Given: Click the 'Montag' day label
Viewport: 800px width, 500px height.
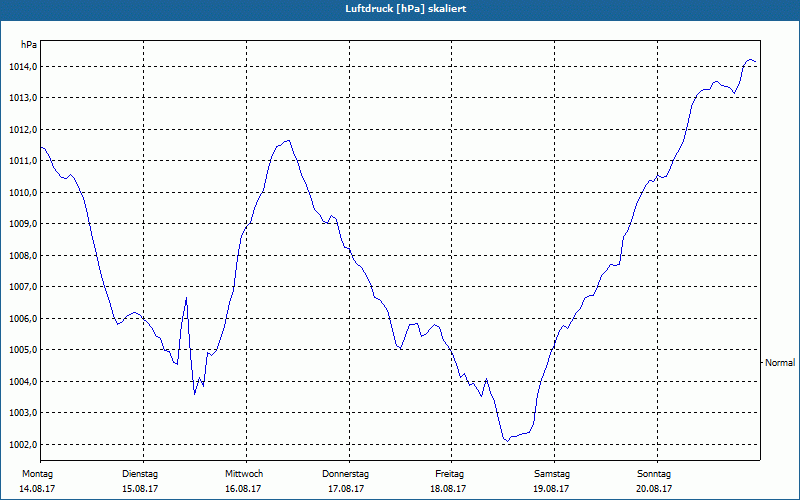Looking at the screenshot, I should 37,474.
